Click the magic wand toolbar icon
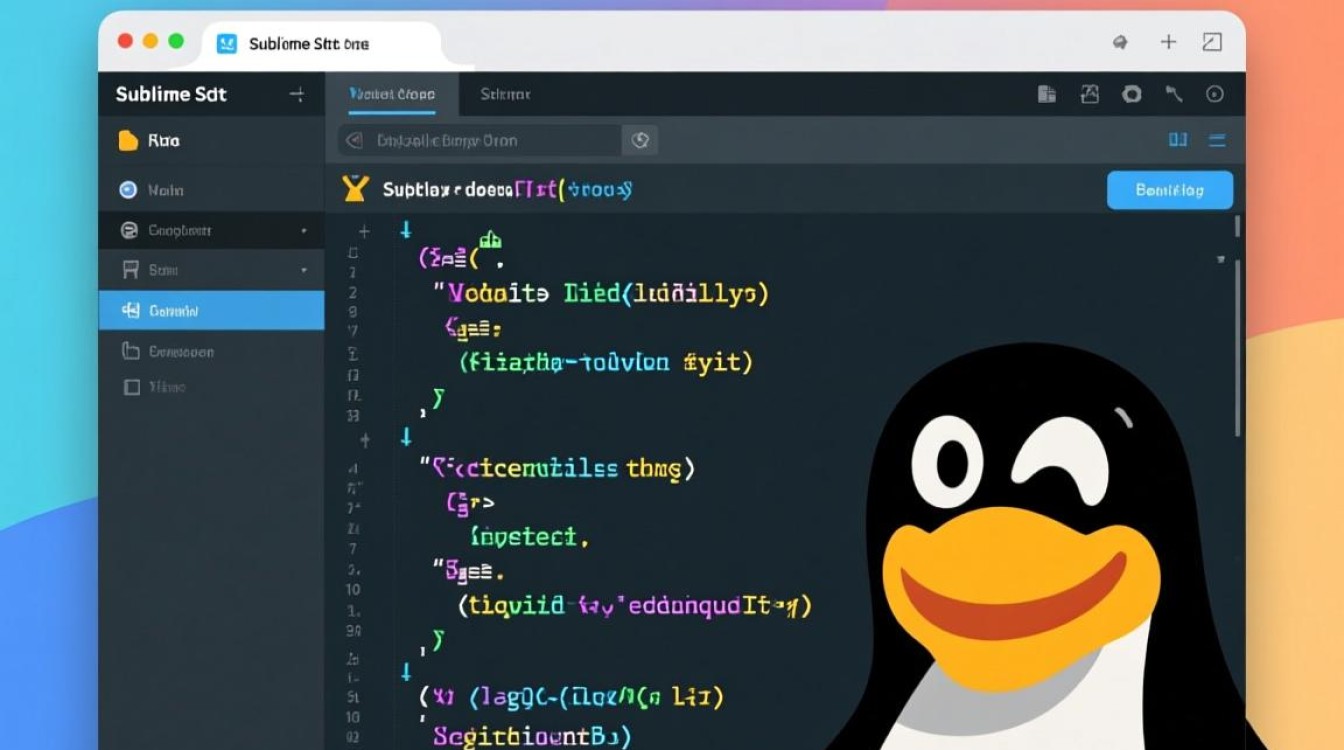 coord(1175,93)
